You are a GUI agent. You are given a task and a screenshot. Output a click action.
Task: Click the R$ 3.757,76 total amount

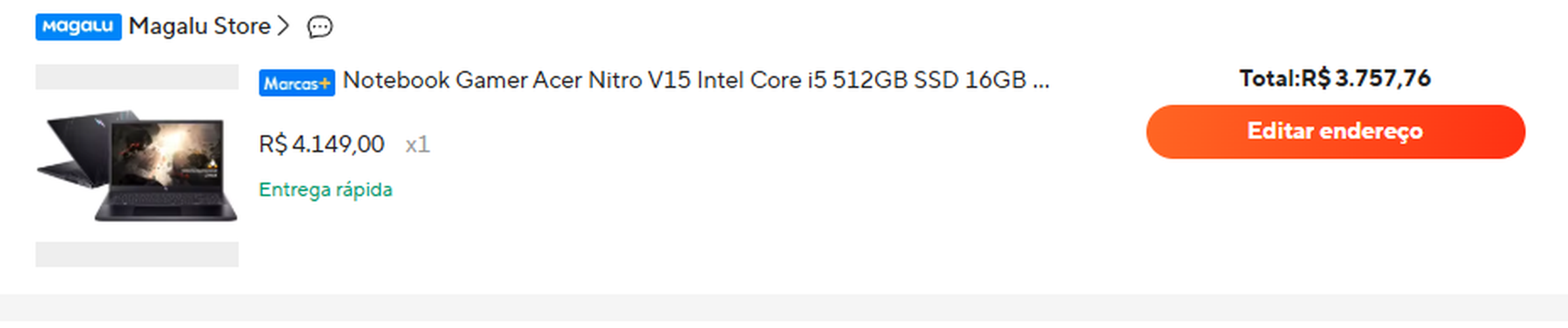pos(1366,79)
